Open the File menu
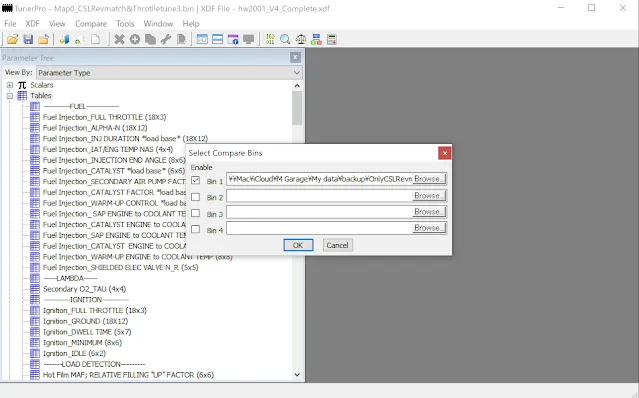This screenshot has height=398, width=639. click(x=10, y=24)
